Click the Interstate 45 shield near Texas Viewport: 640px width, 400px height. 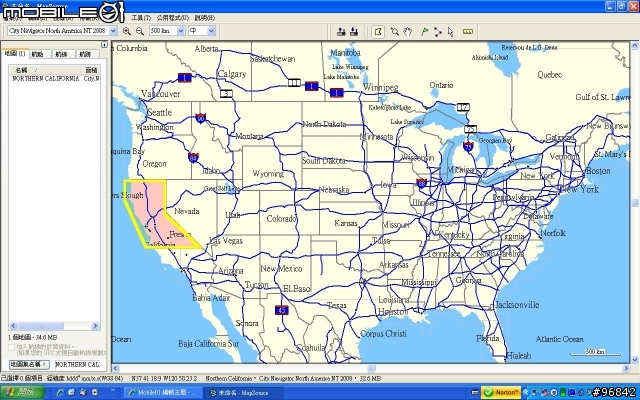[282, 310]
